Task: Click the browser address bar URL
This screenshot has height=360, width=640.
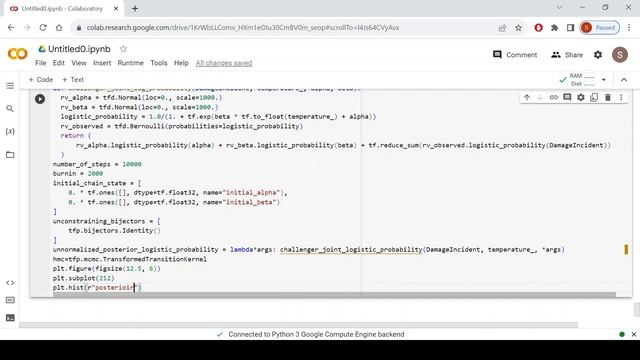Action: (243, 28)
